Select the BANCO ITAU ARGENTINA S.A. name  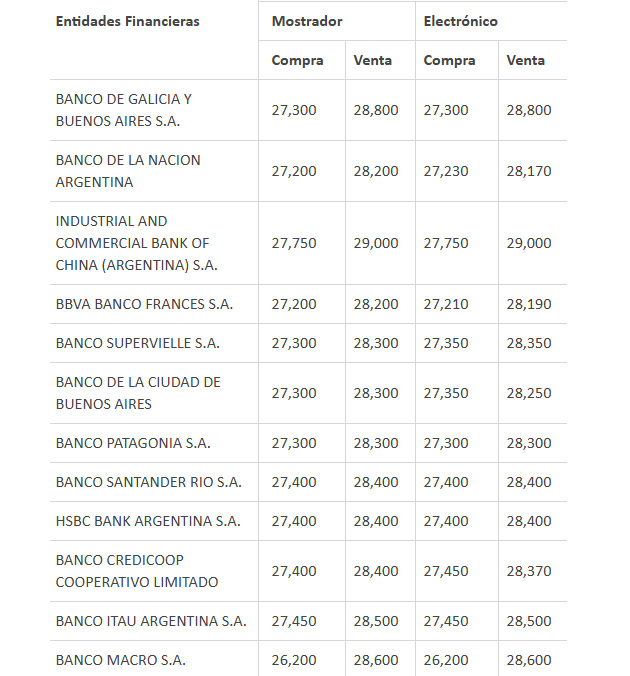151,621
